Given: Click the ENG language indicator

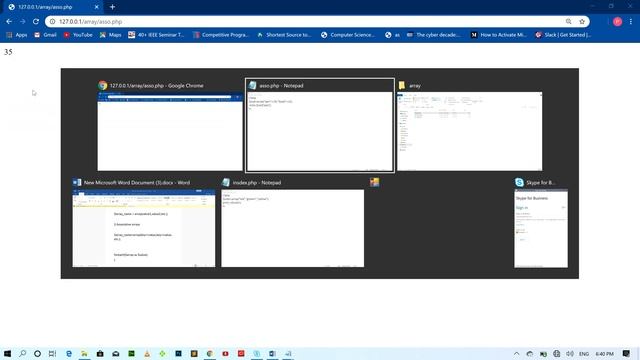Looking at the screenshot, I should [584, 353].
